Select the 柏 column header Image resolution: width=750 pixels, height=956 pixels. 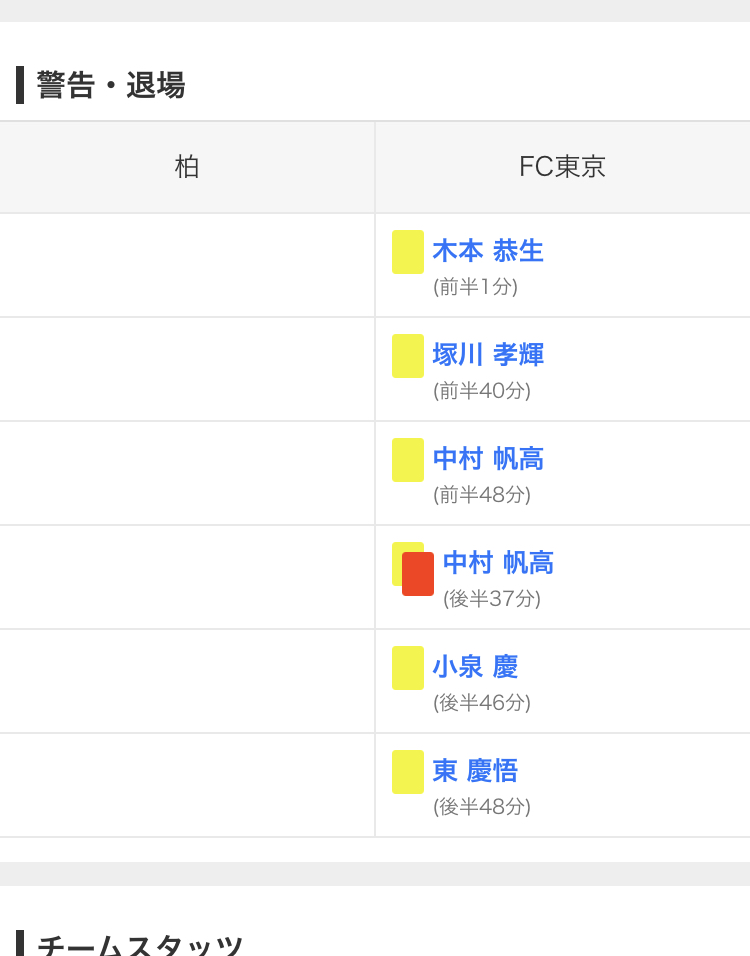(x=187, y=167)
